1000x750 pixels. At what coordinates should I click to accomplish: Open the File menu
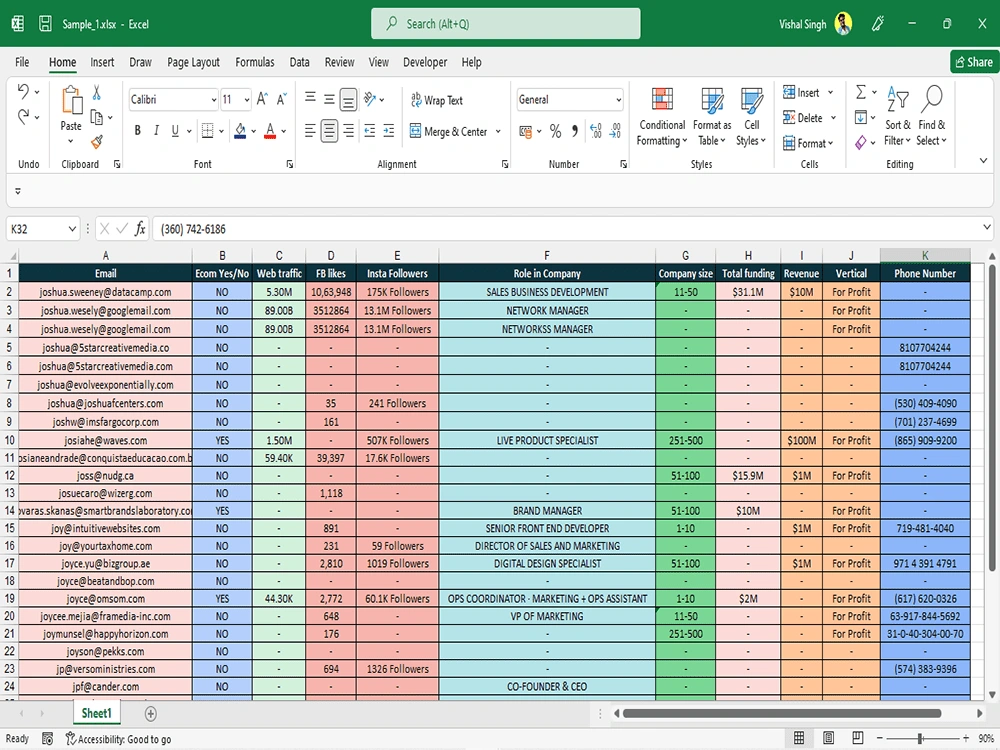click(x=22, y=62)
